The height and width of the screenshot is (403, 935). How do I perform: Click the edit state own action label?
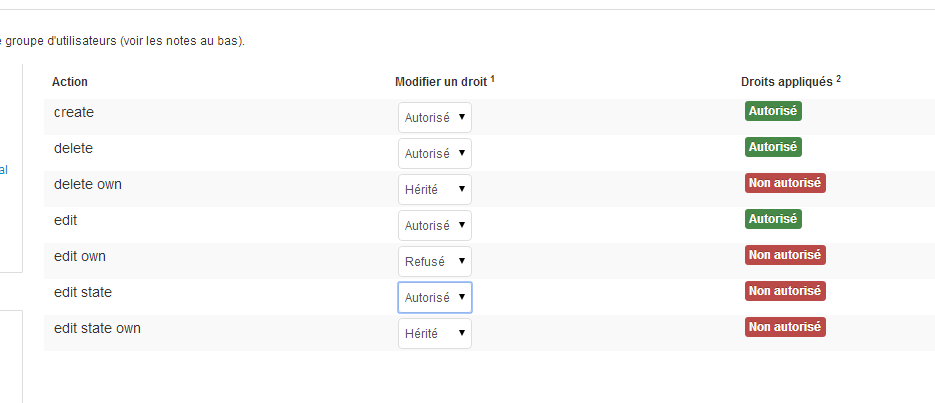97,328
